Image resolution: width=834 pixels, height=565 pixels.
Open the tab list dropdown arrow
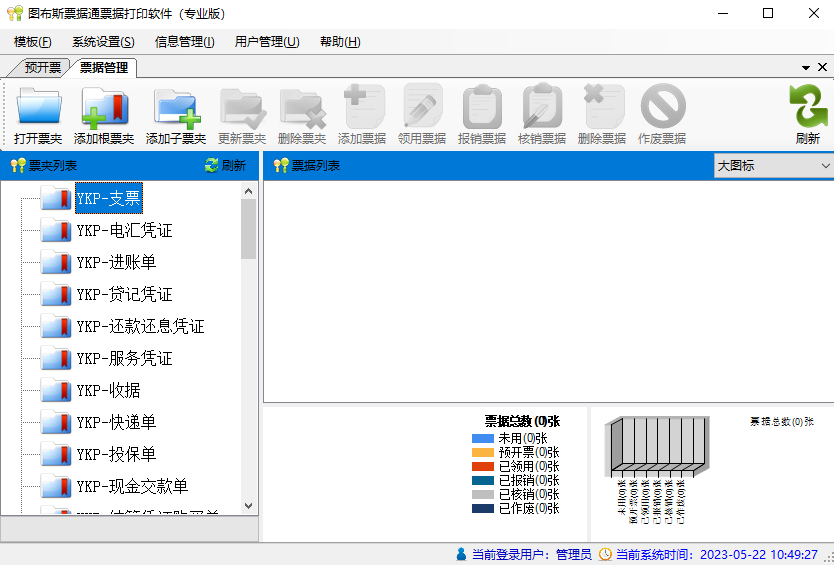[x=805, y=68]
